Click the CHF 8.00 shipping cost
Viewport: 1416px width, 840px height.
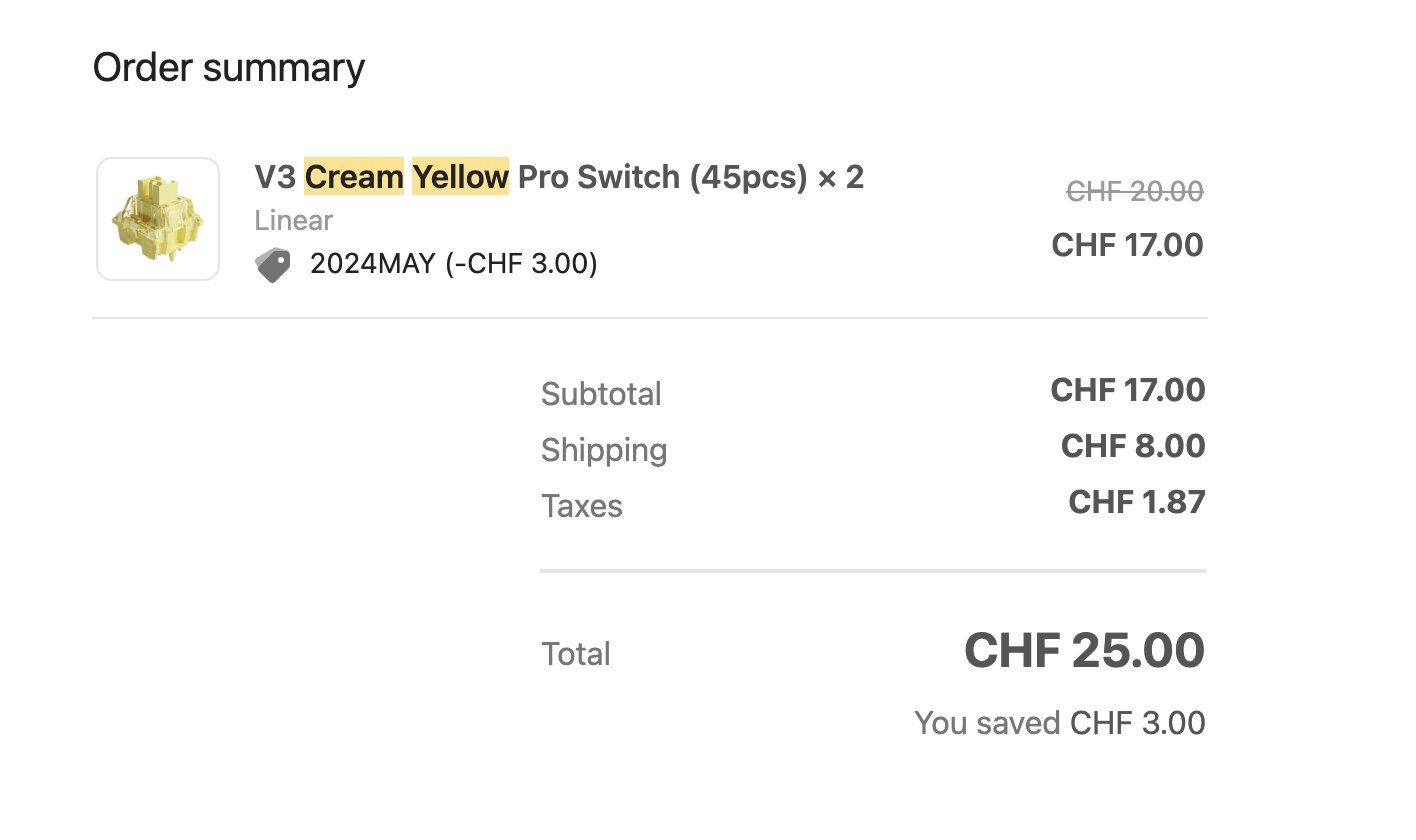coord(1133,446)
